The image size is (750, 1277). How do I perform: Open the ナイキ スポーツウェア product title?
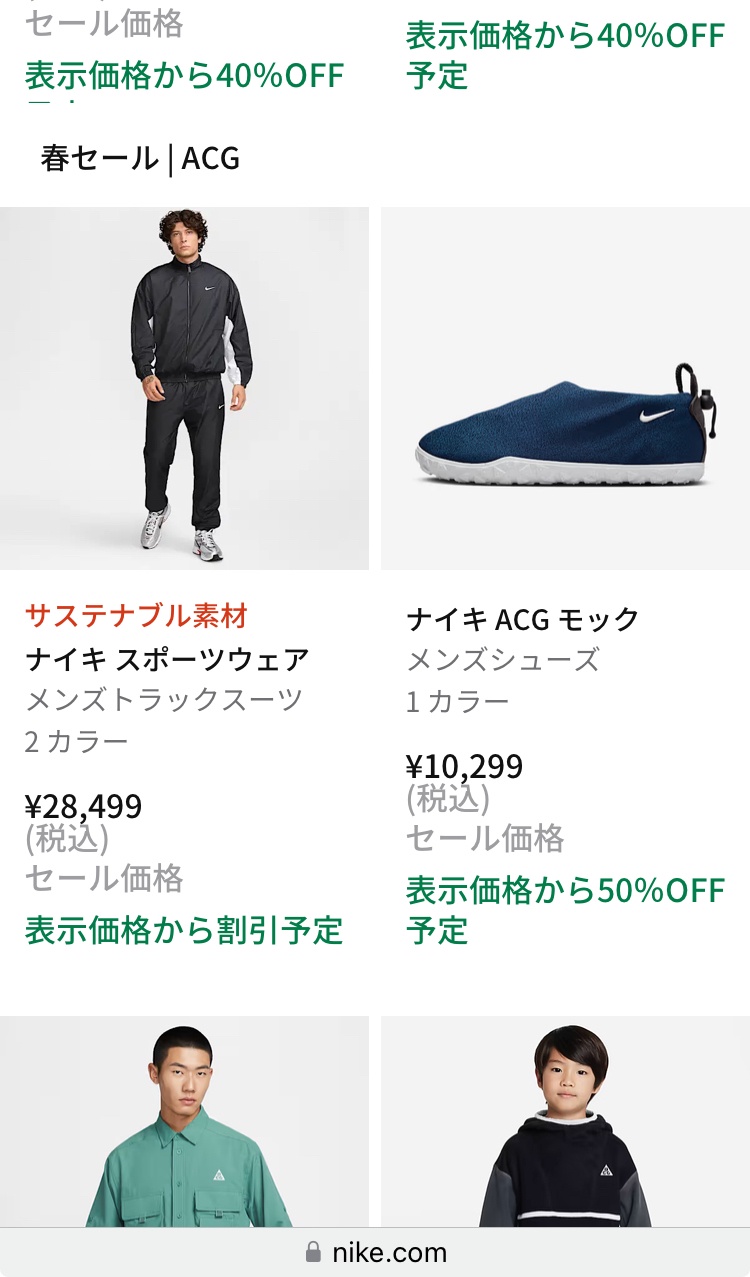[x=167, y=660]
